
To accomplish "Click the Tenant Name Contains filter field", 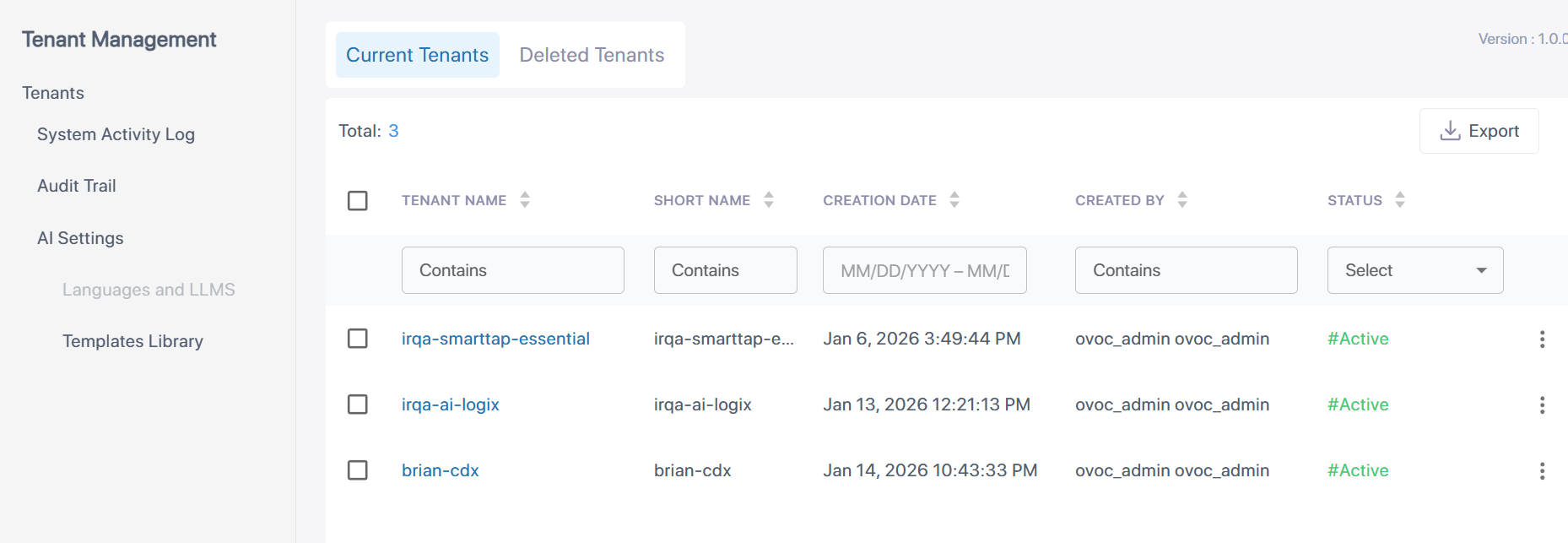I will [x=512, y=270].
